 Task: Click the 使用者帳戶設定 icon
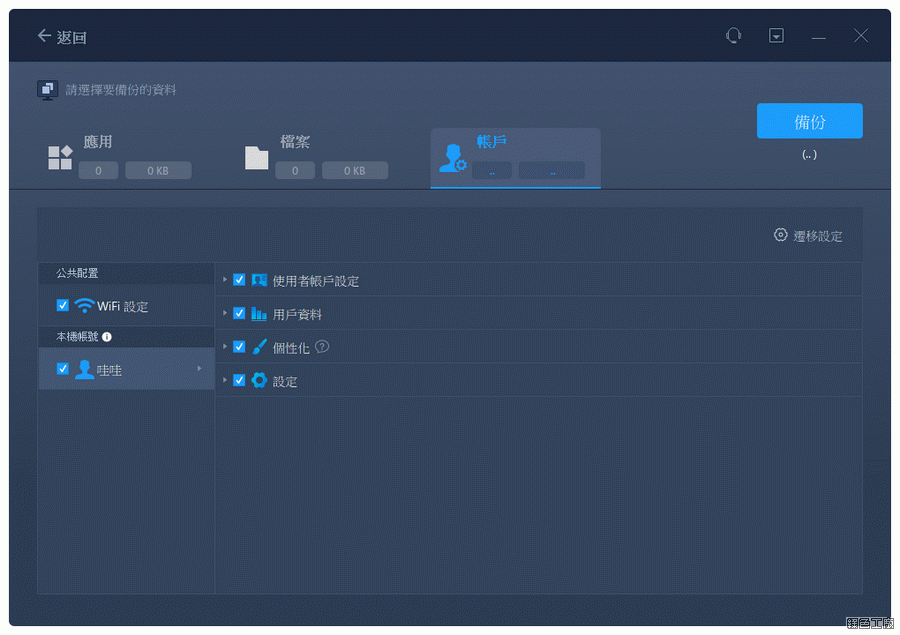[259, 280]
